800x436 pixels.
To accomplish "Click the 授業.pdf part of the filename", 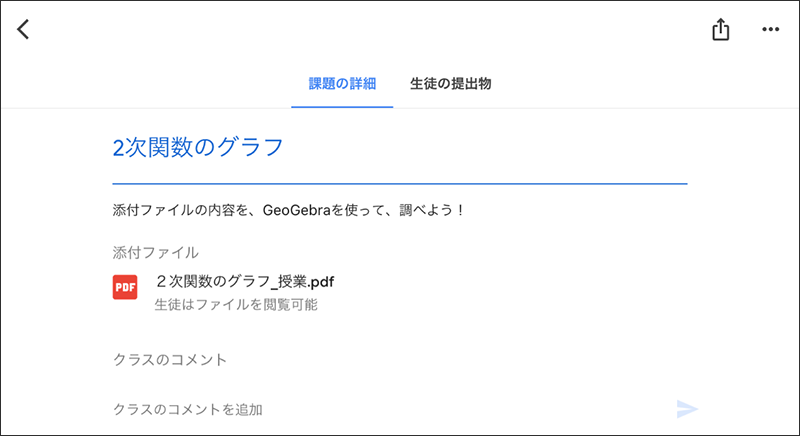I will tap(304, 281).
